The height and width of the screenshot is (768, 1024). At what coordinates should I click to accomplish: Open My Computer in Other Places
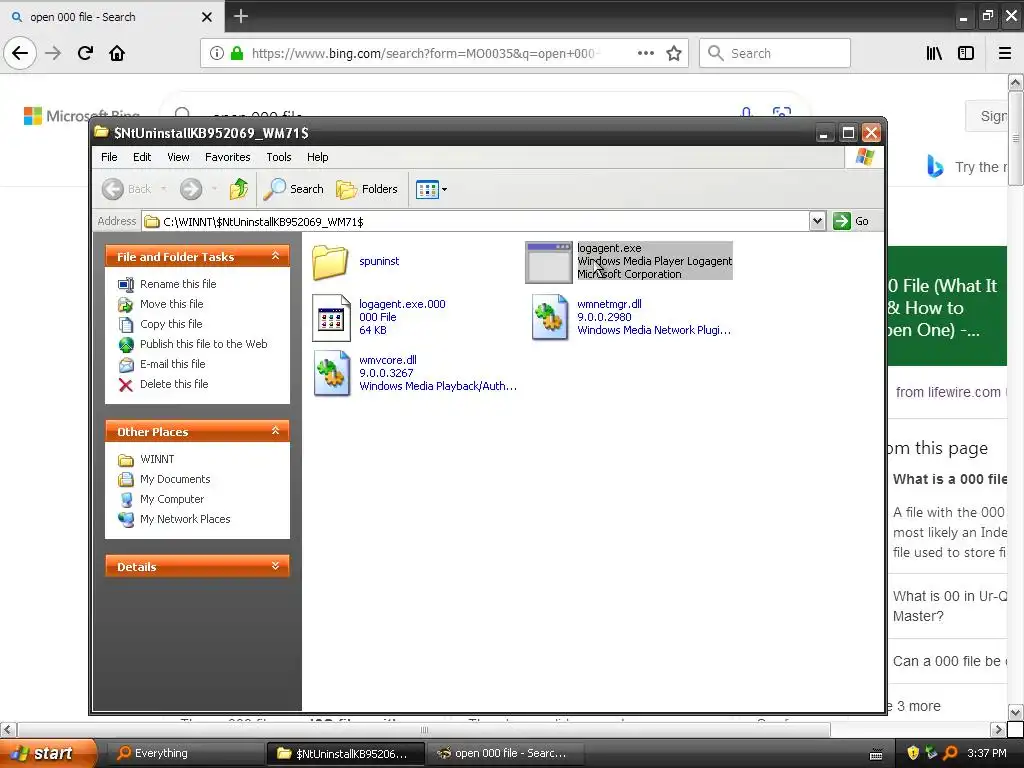click(172, 499)
